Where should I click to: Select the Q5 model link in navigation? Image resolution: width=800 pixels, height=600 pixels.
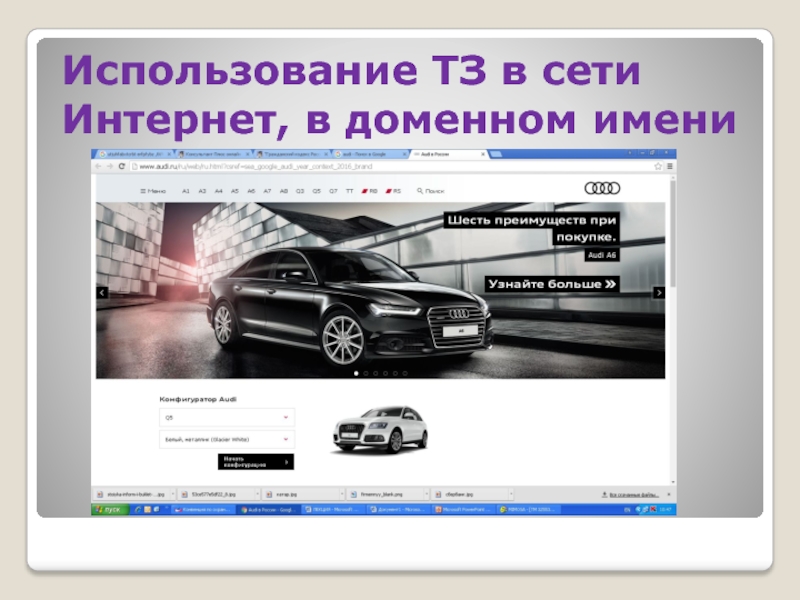click(317, 191)
